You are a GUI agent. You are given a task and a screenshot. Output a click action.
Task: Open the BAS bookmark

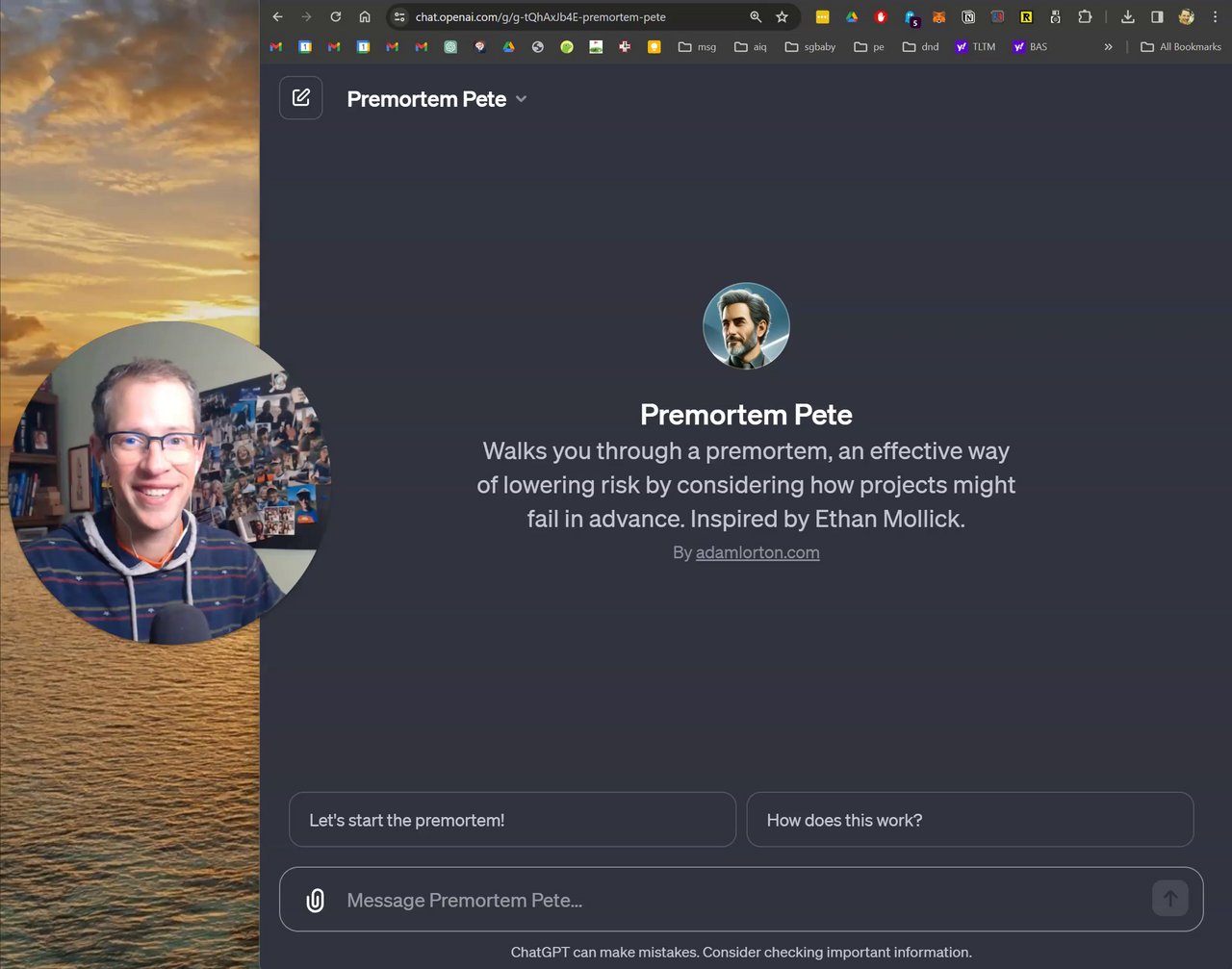[x=1030, y=46]
